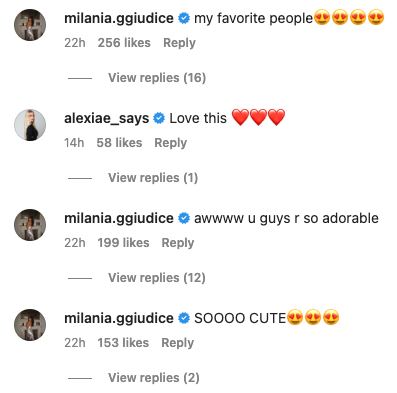
Task: Click verified badge next to alexiae_says
Action: [x=159, y=118]
